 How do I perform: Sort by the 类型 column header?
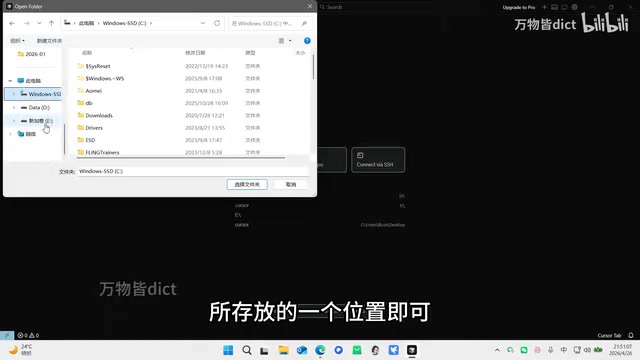click(x=250, y=53)
